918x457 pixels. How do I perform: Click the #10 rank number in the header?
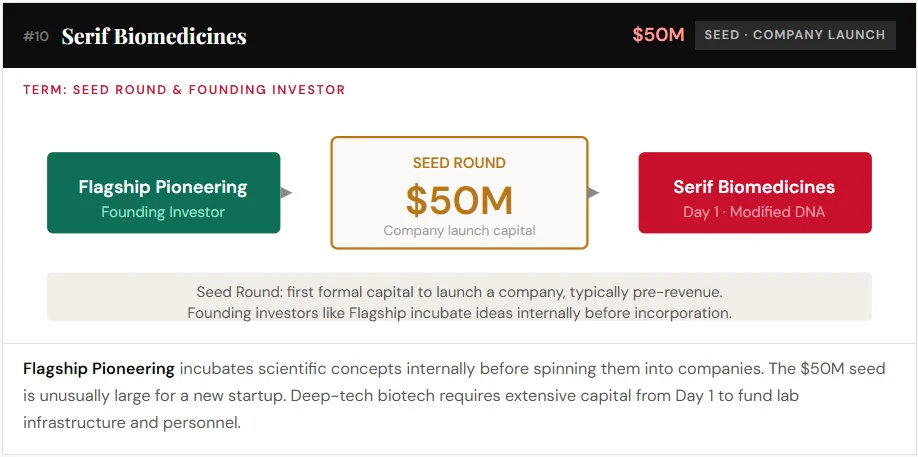pos(35,36)
